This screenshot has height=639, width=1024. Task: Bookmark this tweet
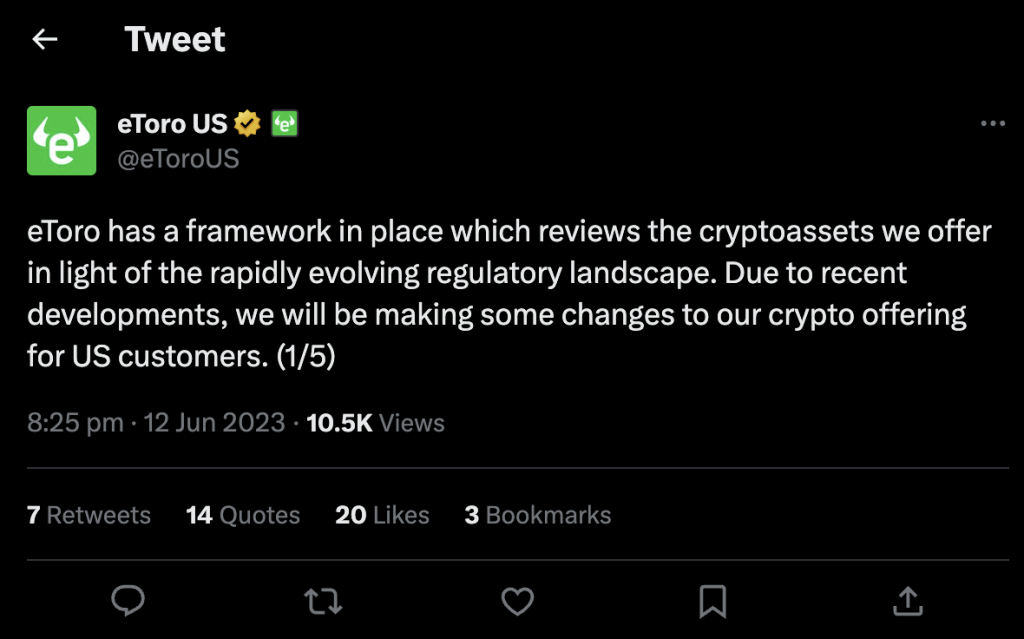[712, 600]
